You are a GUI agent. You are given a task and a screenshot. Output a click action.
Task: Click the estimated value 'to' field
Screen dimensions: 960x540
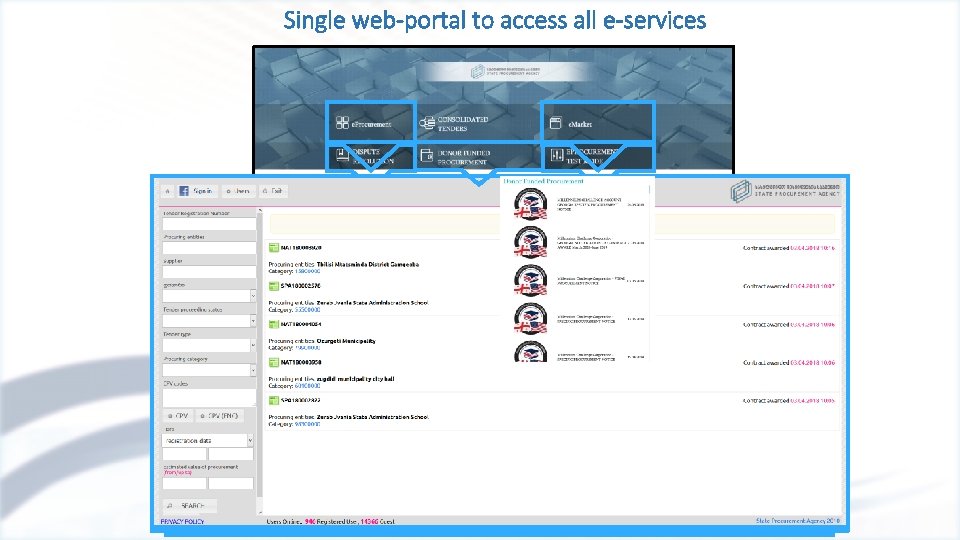point(231,483)
